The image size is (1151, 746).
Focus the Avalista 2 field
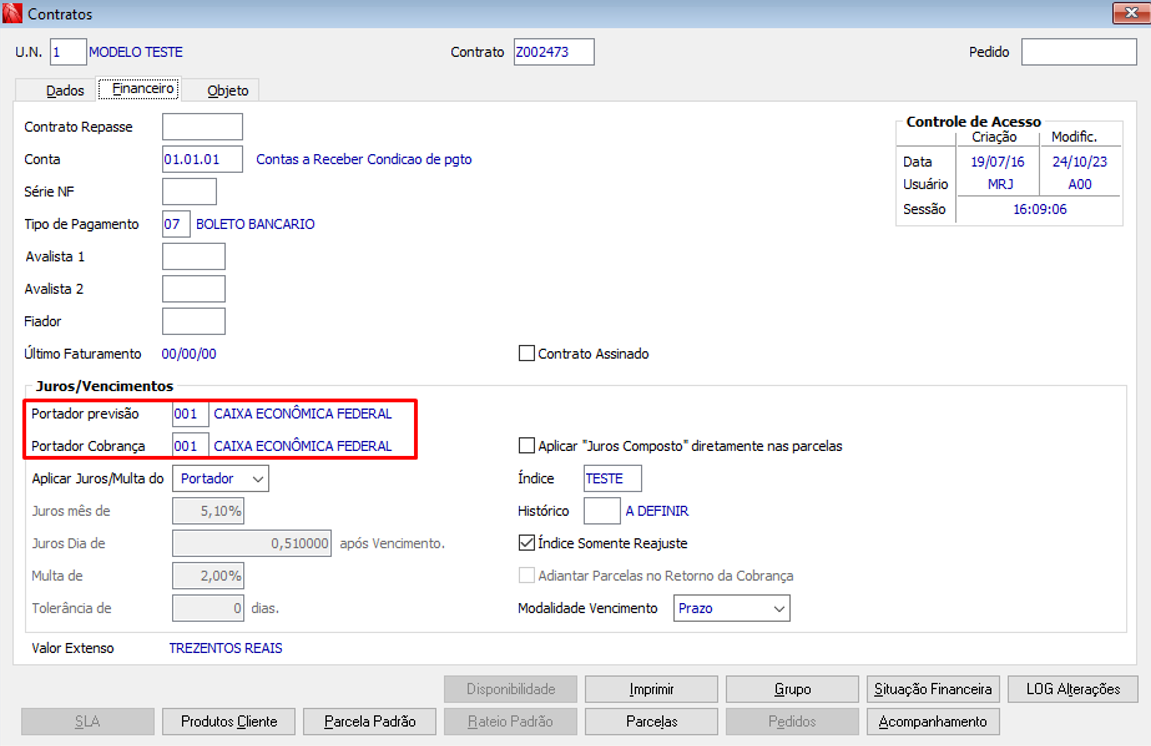(x=193, y=289)
